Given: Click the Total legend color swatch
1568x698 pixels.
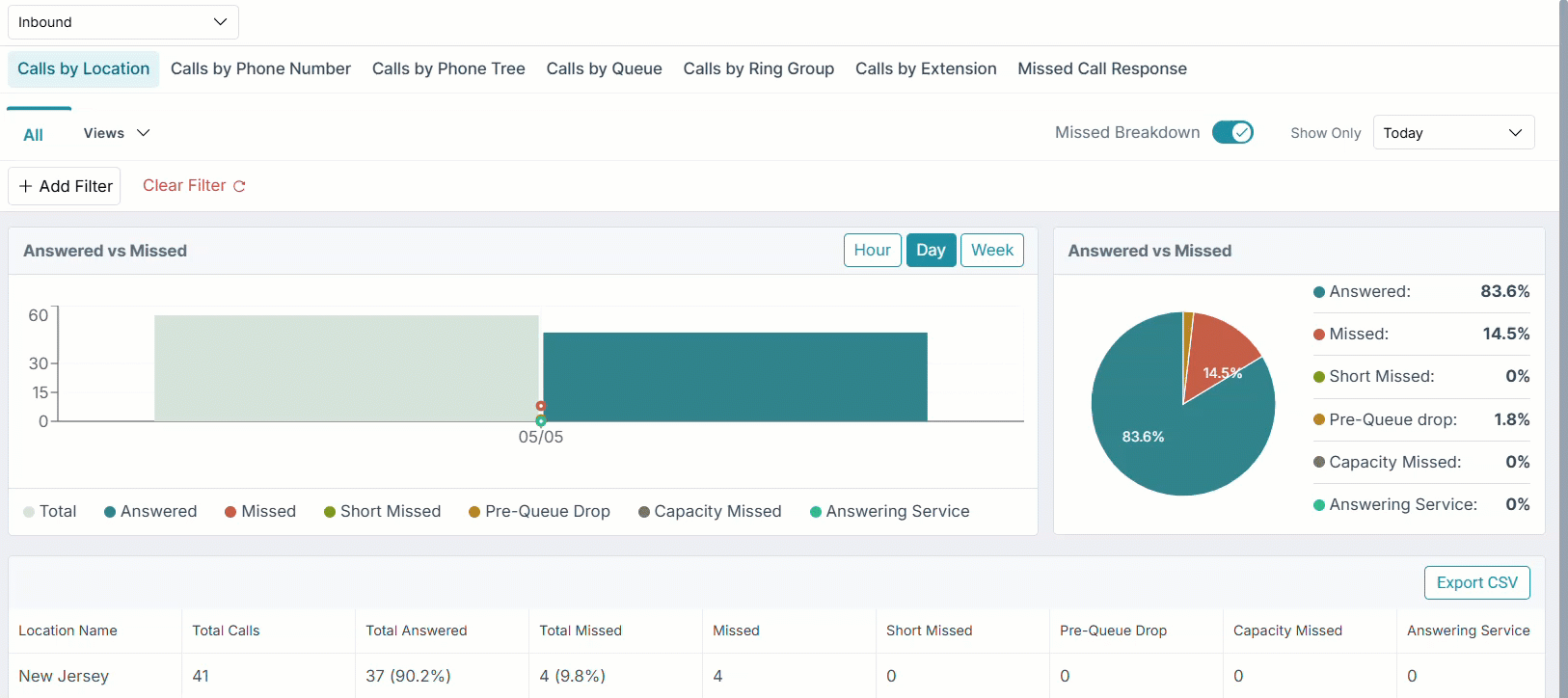Looking at the screenshot, I should point(29,512).
